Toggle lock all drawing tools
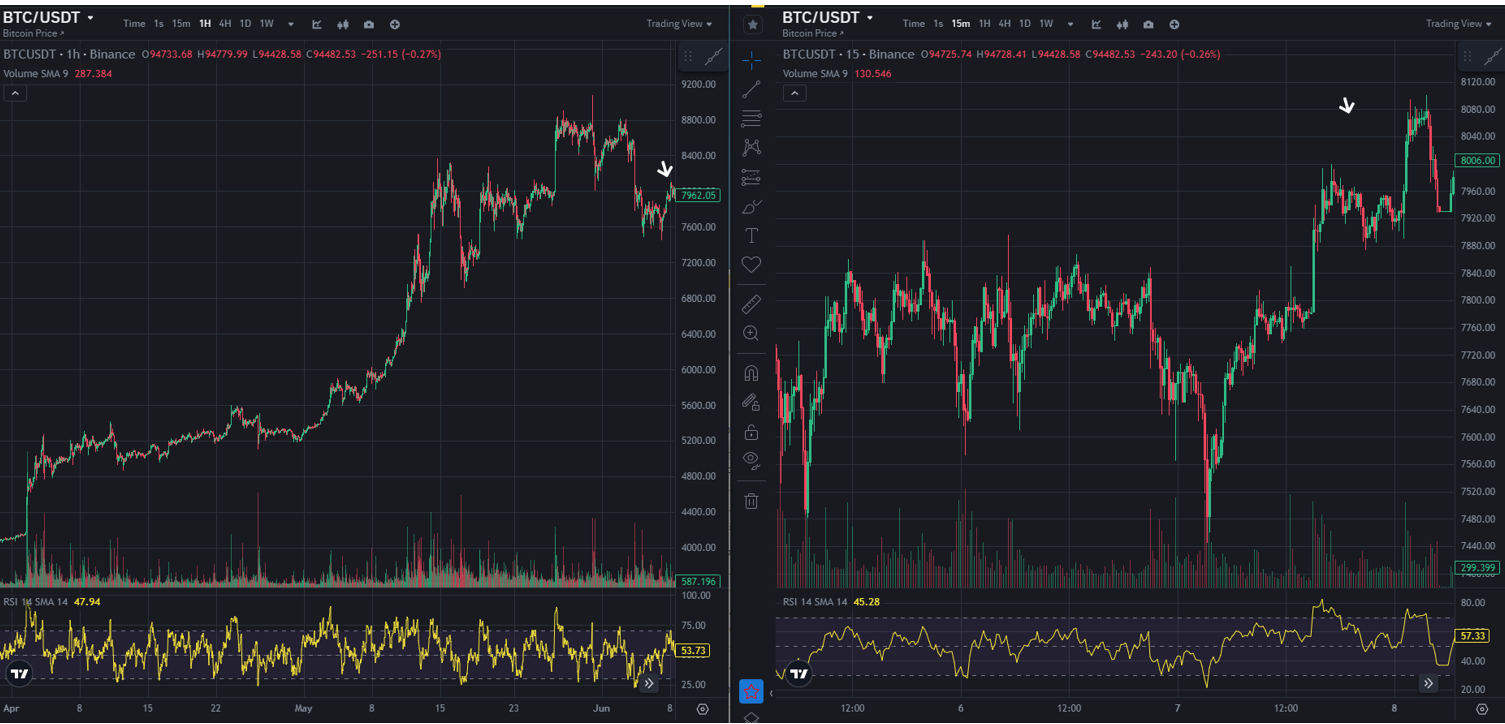The image size is (1505, 724). [752, 432]
